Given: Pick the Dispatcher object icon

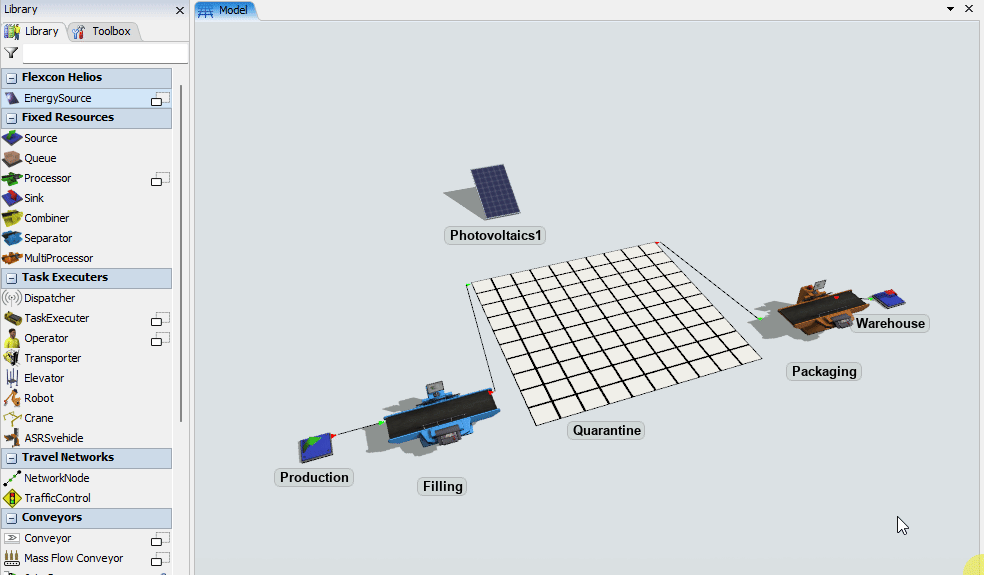Looking at the screenshot, I should click(x=12, y=298).
